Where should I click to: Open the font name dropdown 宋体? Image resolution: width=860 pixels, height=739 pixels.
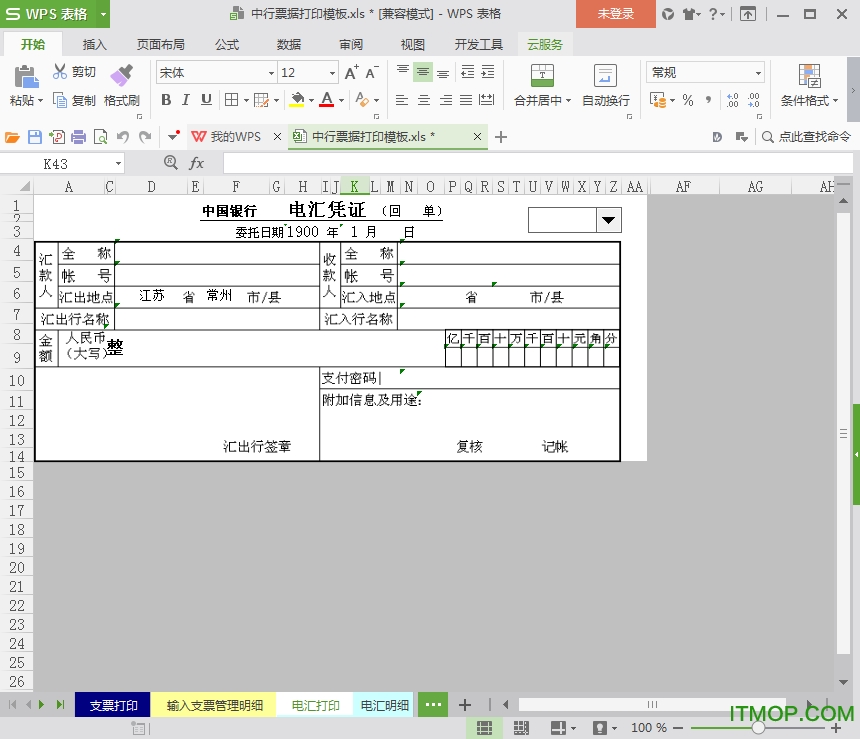(x=271, y=72)
